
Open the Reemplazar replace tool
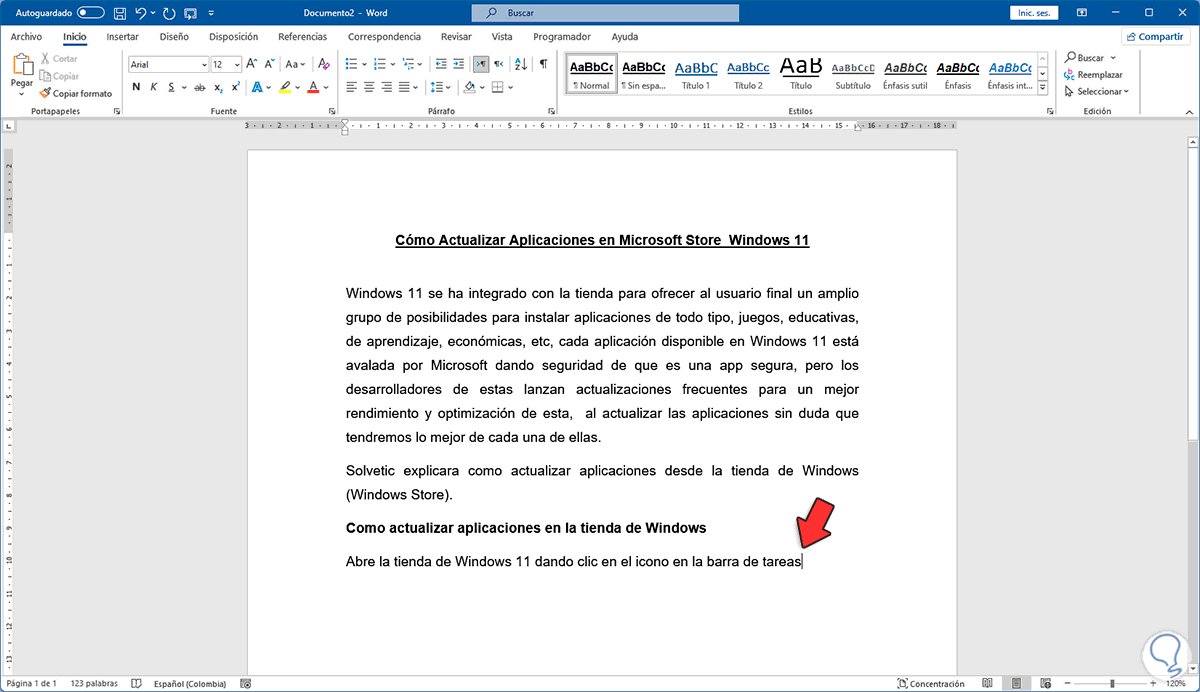(x=1093, y=75)
